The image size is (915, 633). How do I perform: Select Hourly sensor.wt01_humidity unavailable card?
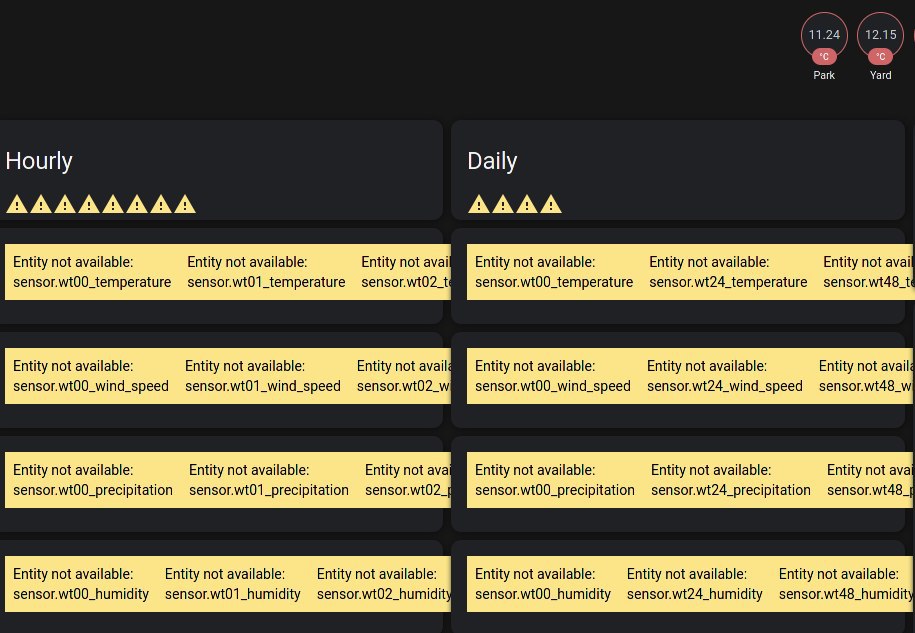click(x=233, y=584)
